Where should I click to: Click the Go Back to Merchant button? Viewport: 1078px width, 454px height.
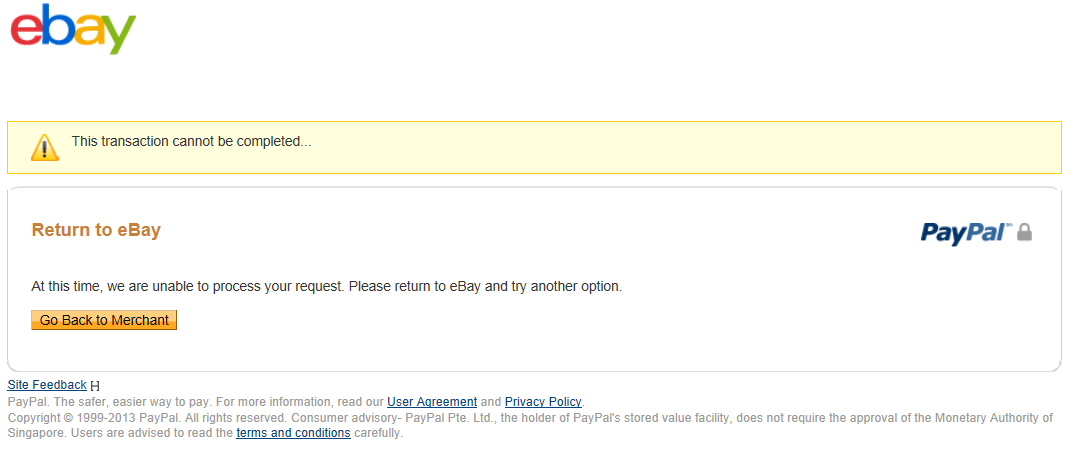coord(104,320)
